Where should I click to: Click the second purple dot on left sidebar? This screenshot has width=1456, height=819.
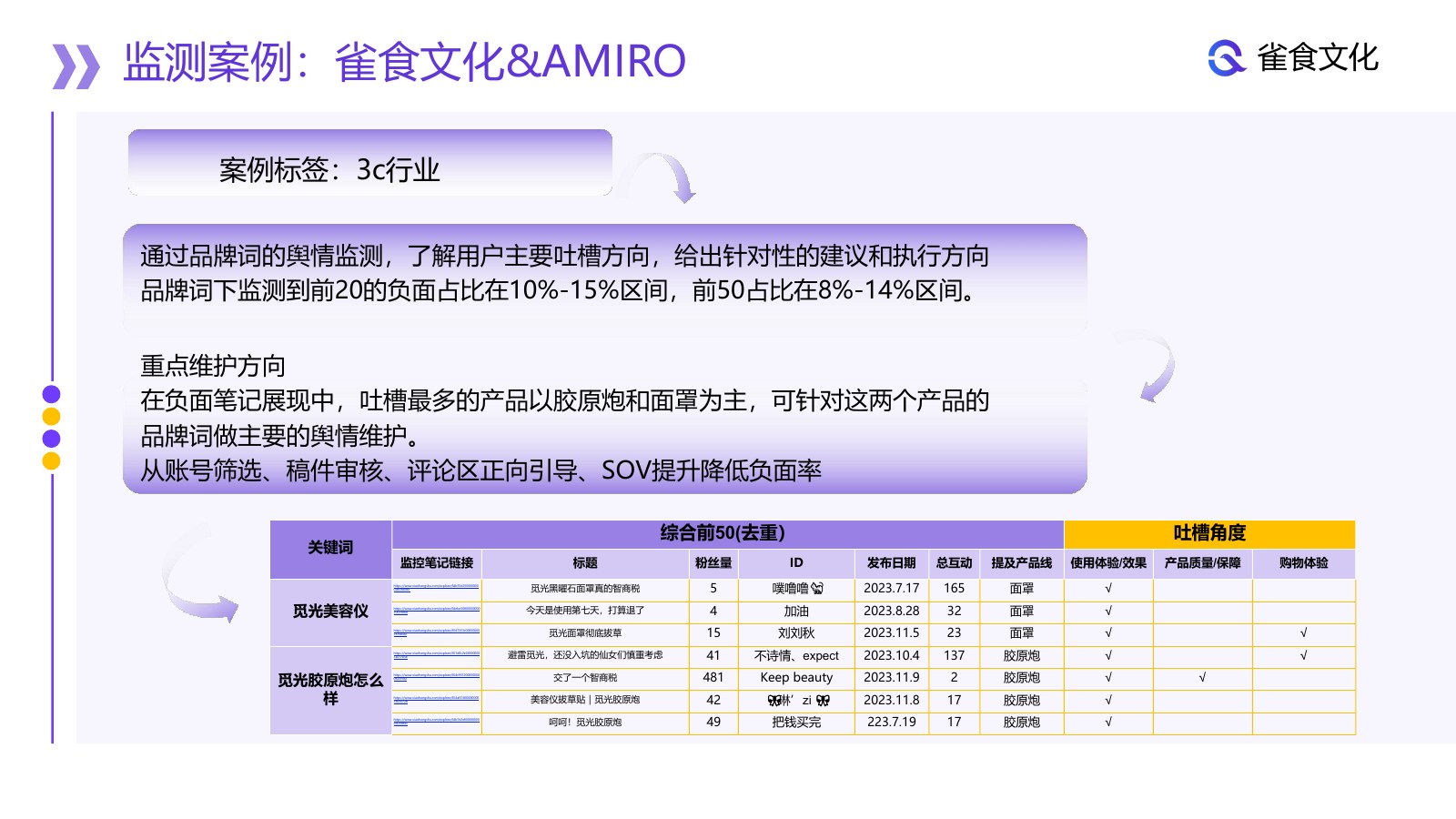tap(51, 438)
